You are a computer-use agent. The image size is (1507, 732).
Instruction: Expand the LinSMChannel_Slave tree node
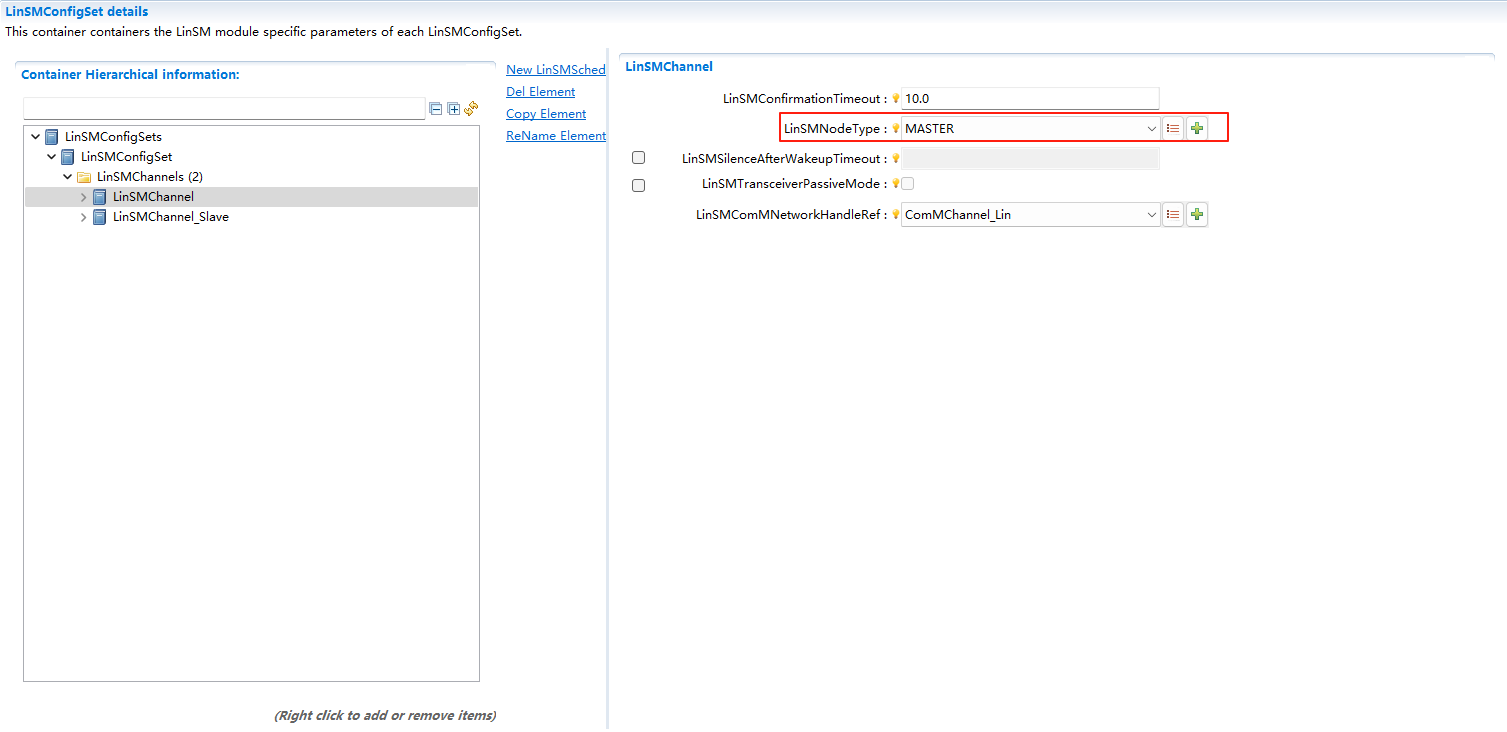point(84,217)
